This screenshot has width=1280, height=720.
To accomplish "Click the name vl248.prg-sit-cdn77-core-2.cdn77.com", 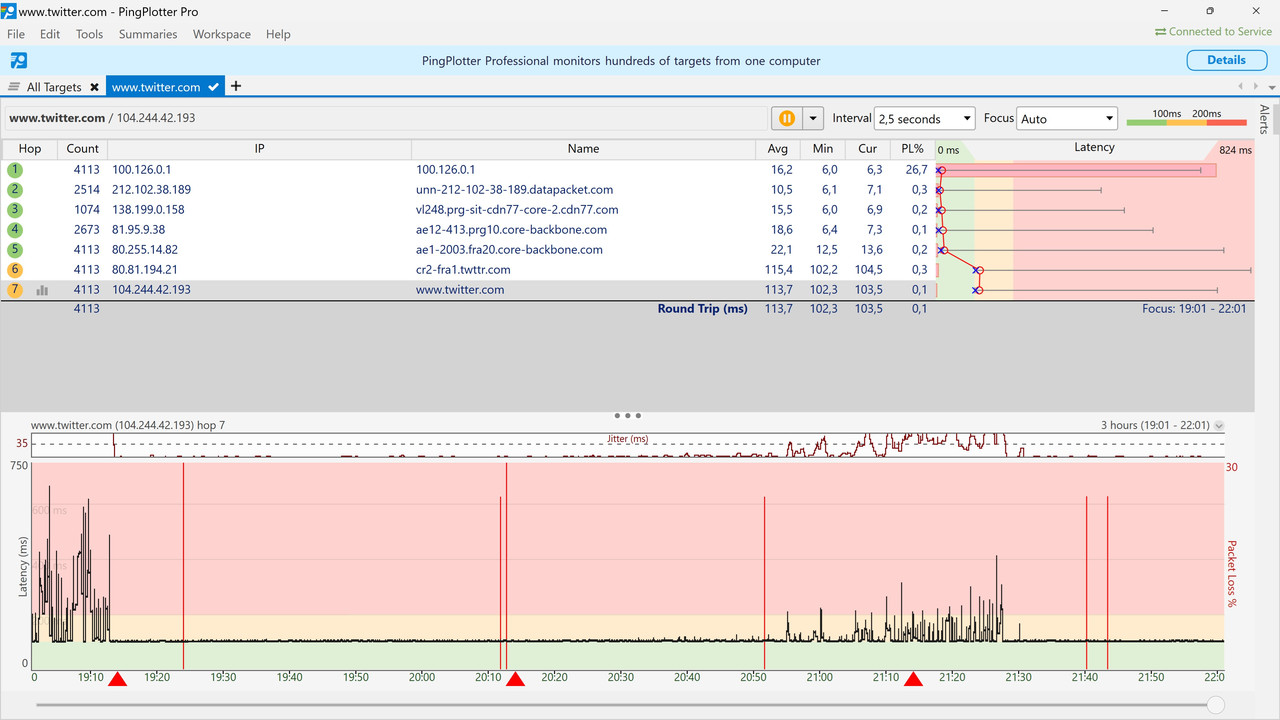I will (517, 210).
